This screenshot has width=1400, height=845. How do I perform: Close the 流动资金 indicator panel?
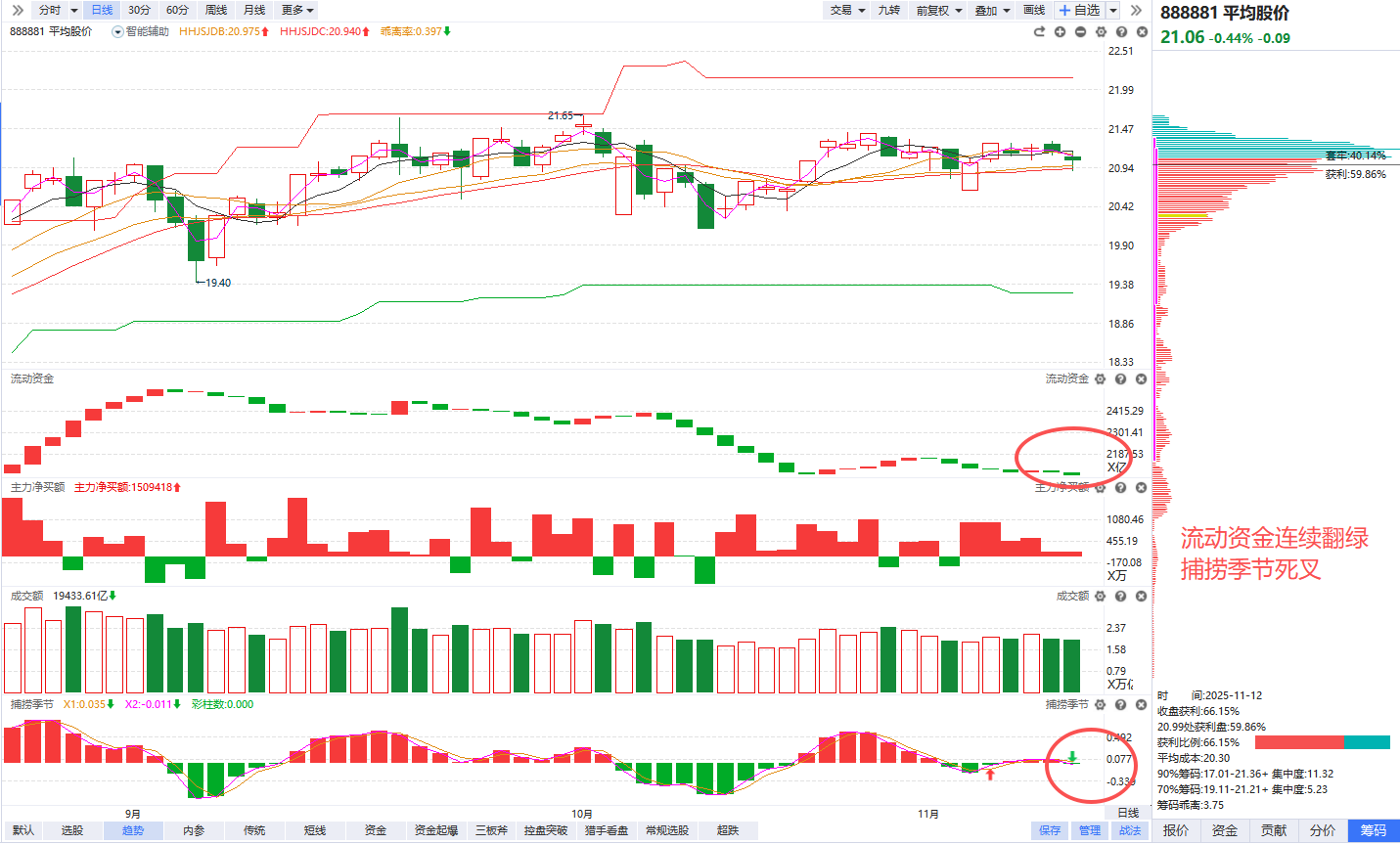[1142, 378]
